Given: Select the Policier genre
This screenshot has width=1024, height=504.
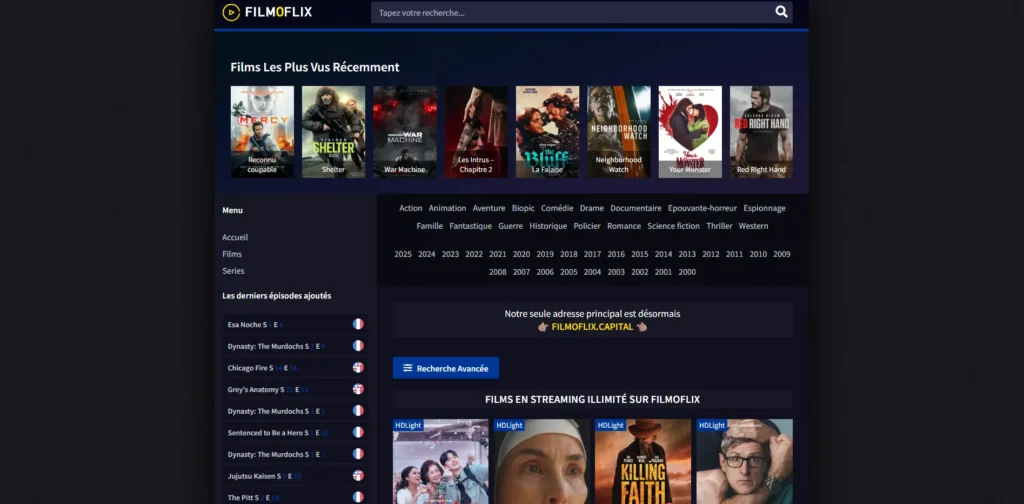Looking at the screenshot, I should click(x=587, y=226).
